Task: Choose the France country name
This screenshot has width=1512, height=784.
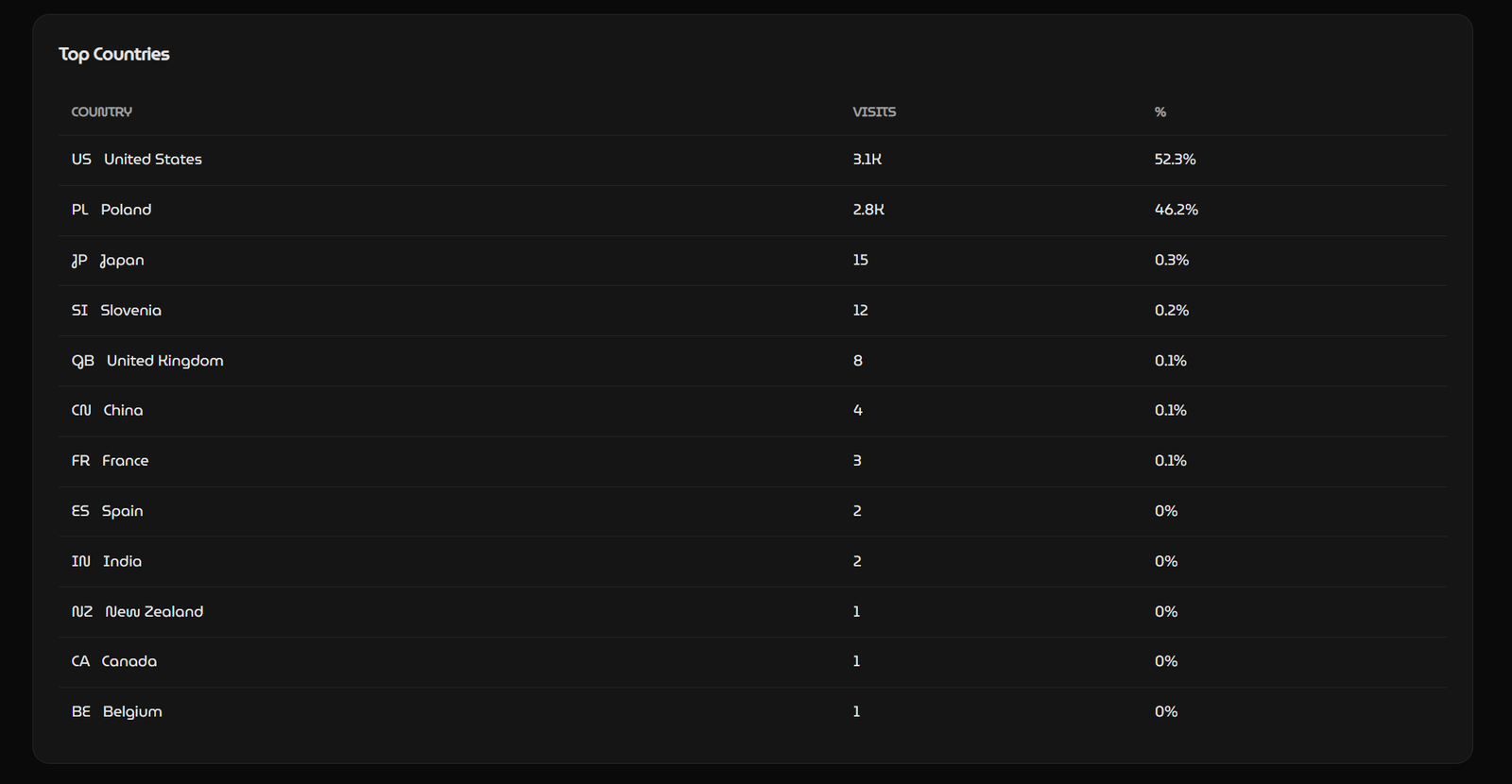Action: tap(125, 460)
